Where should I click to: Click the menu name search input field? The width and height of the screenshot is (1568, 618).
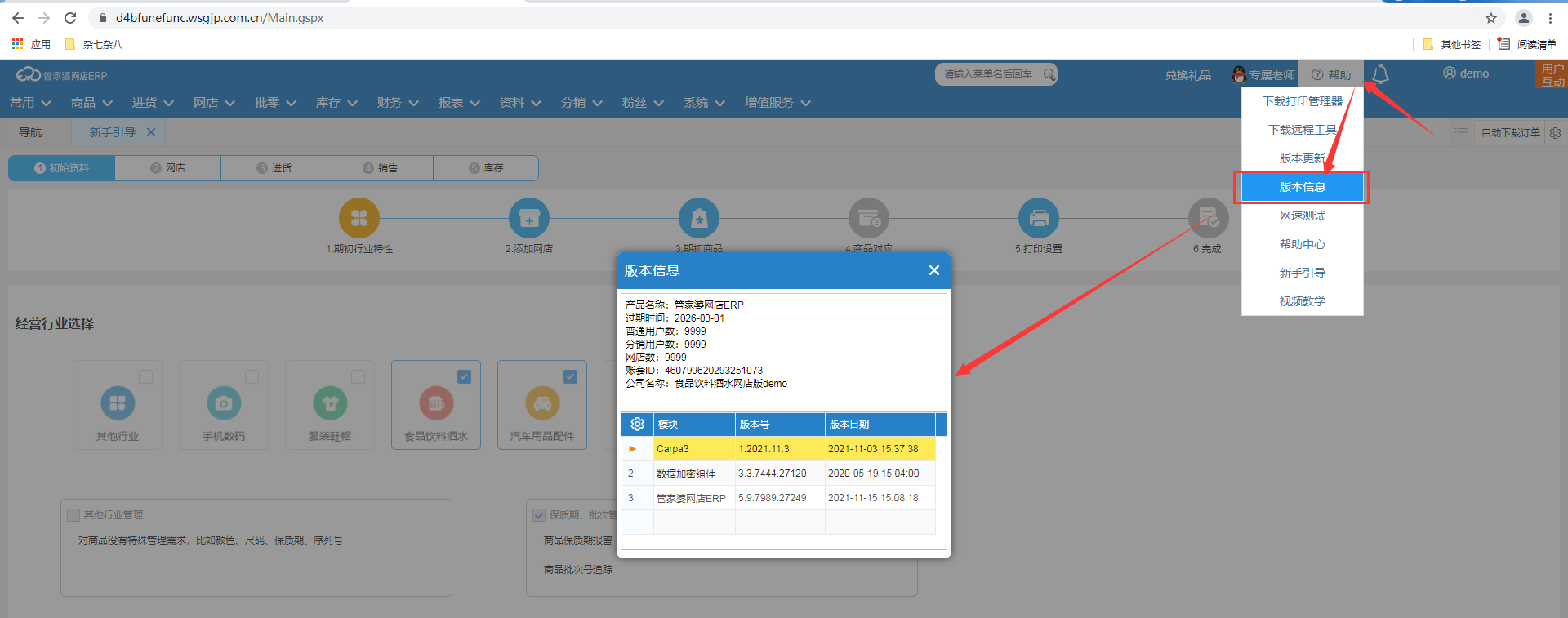[988, 74]
